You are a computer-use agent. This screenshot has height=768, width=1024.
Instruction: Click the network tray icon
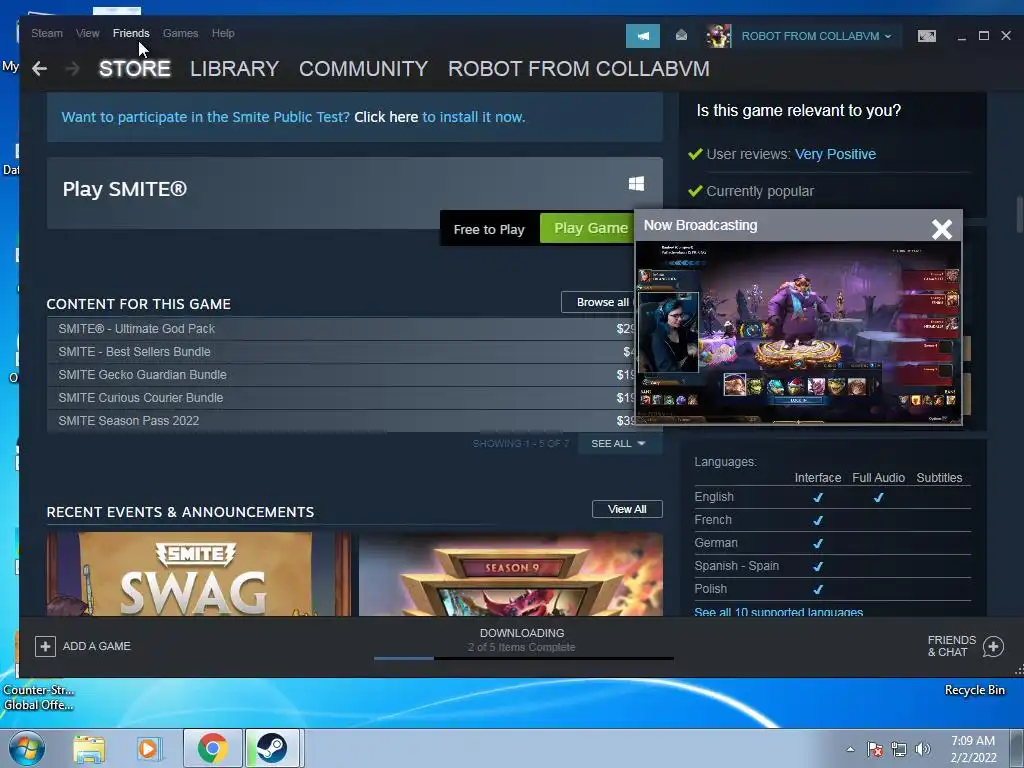(899, 749)
